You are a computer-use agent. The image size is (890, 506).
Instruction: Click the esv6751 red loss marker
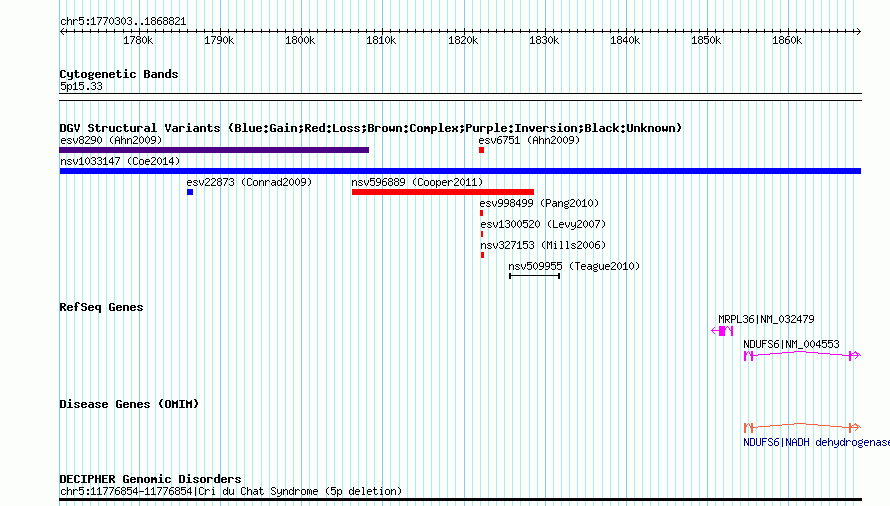click(x=481, y=150)
